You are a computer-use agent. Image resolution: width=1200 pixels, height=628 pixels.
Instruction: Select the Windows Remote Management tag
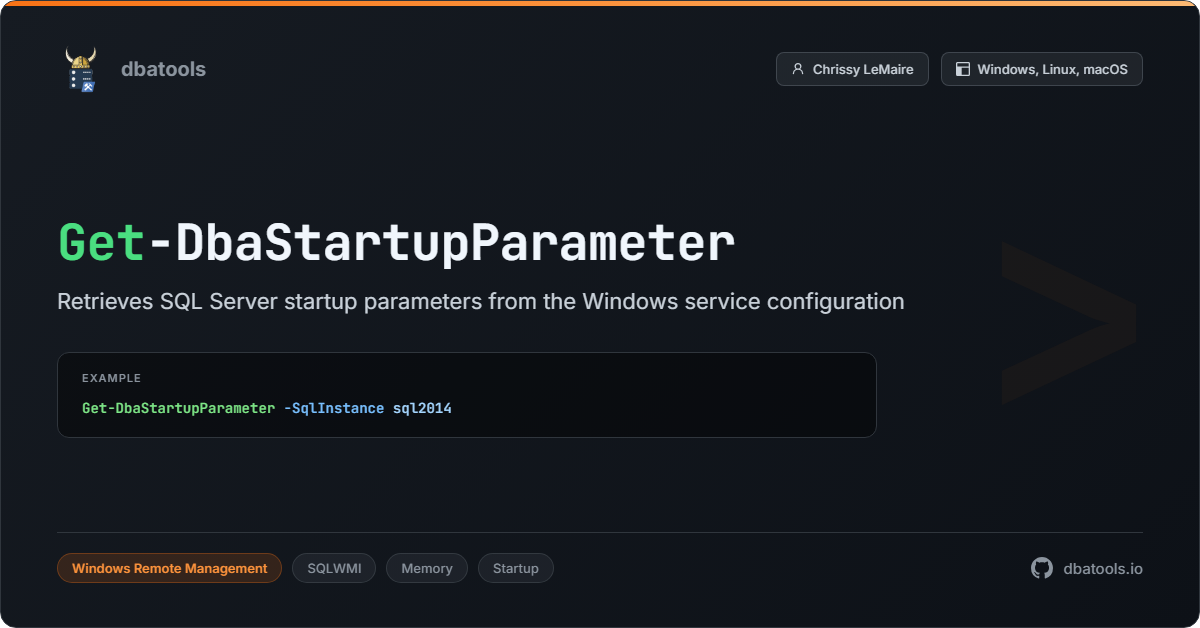click(170, 568)
